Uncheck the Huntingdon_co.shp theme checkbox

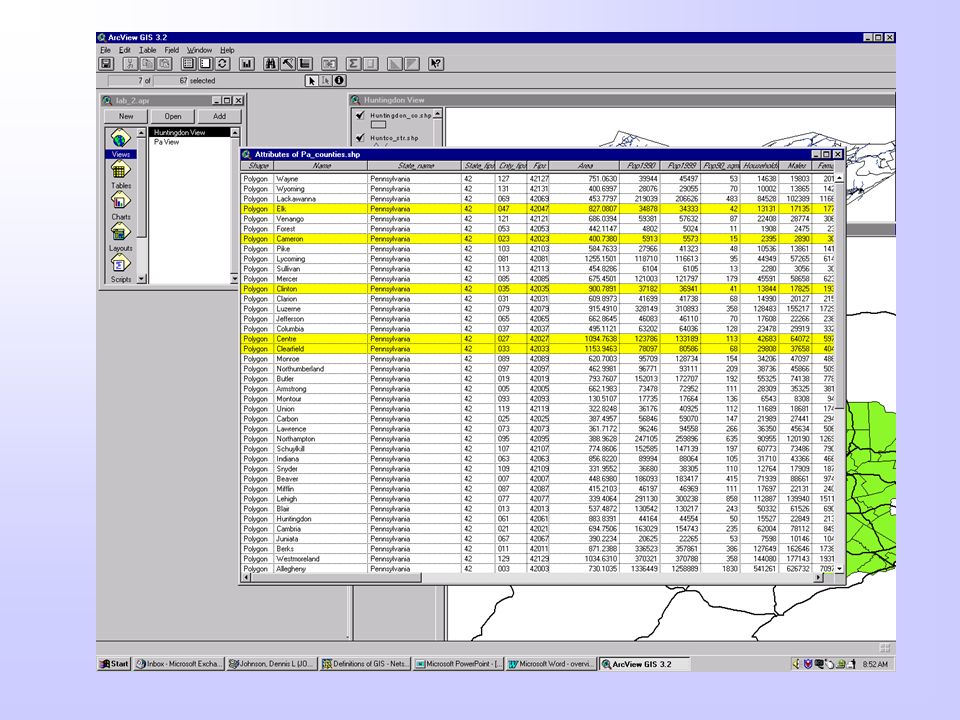click(360, 114)
